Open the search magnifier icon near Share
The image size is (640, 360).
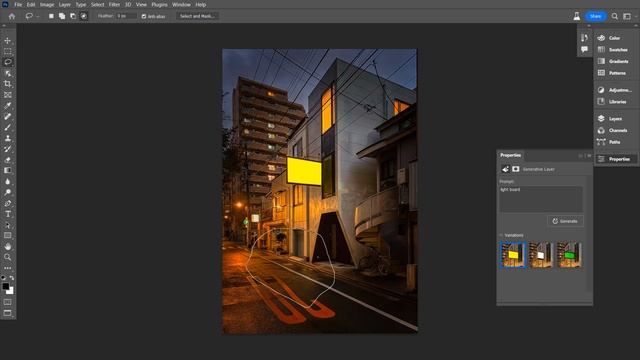(615, 16)
